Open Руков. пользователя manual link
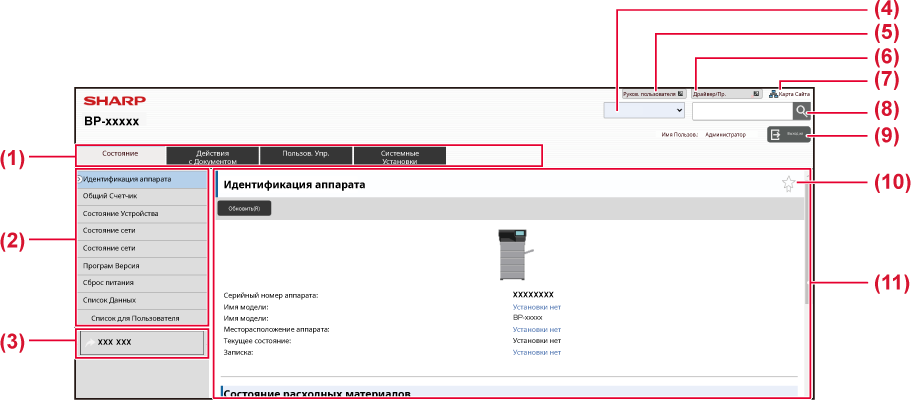The height and width of the screenshot is (400, 911). pos(652,93)
